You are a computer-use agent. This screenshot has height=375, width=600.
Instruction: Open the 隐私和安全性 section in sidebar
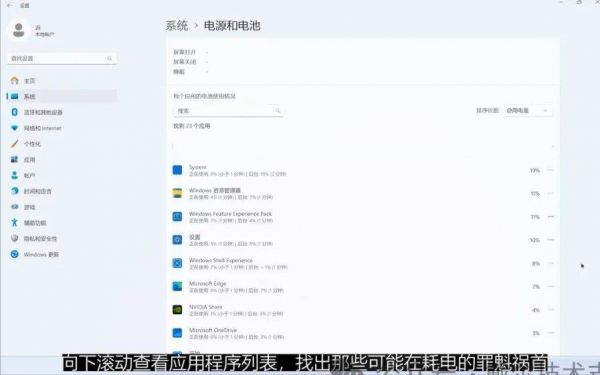[x=62, y=239]
